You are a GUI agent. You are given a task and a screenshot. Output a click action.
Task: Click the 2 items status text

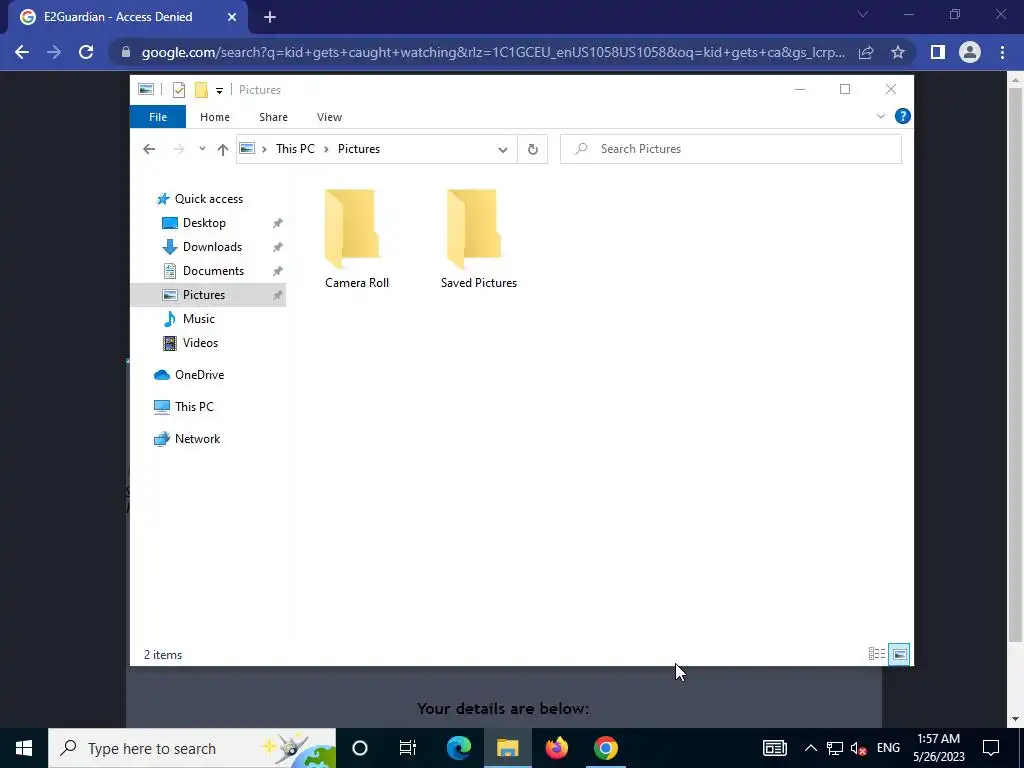tap(163, 655)
